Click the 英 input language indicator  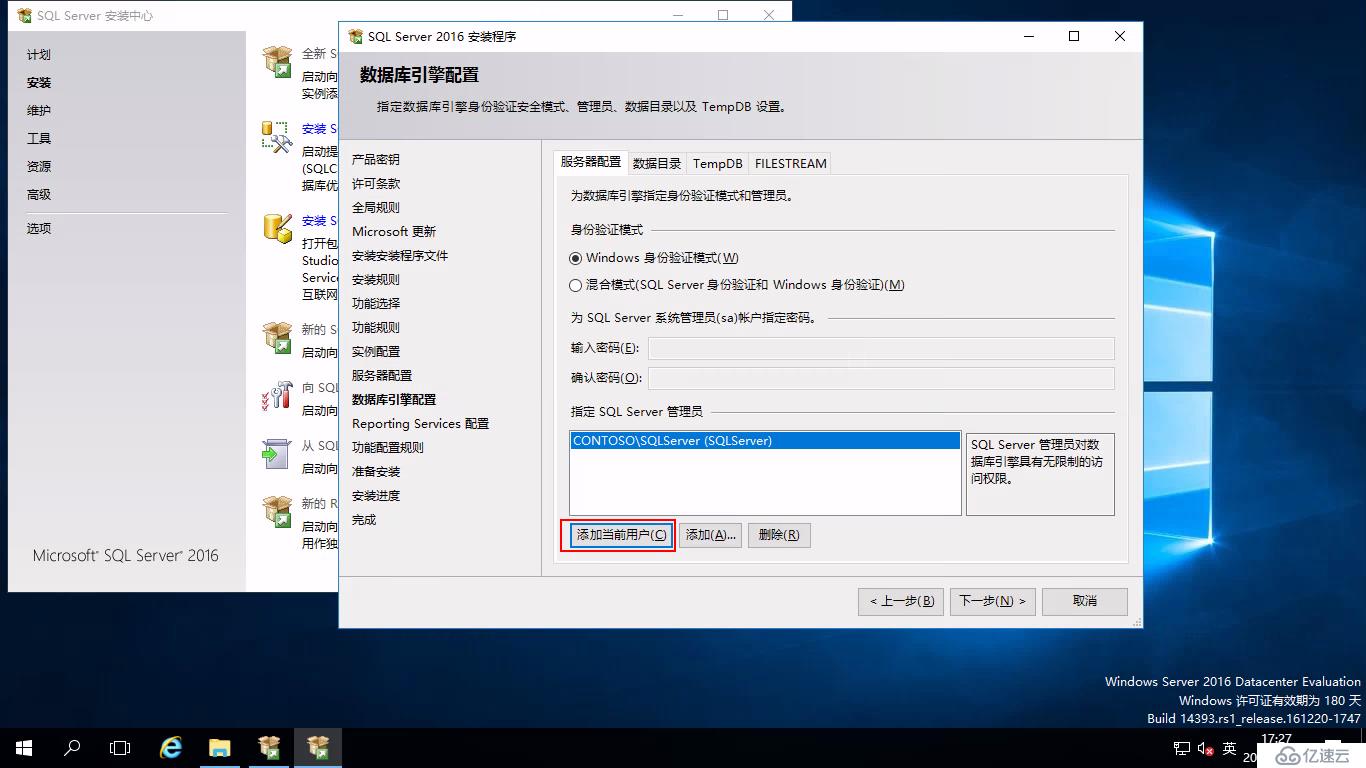point(1230,748)
